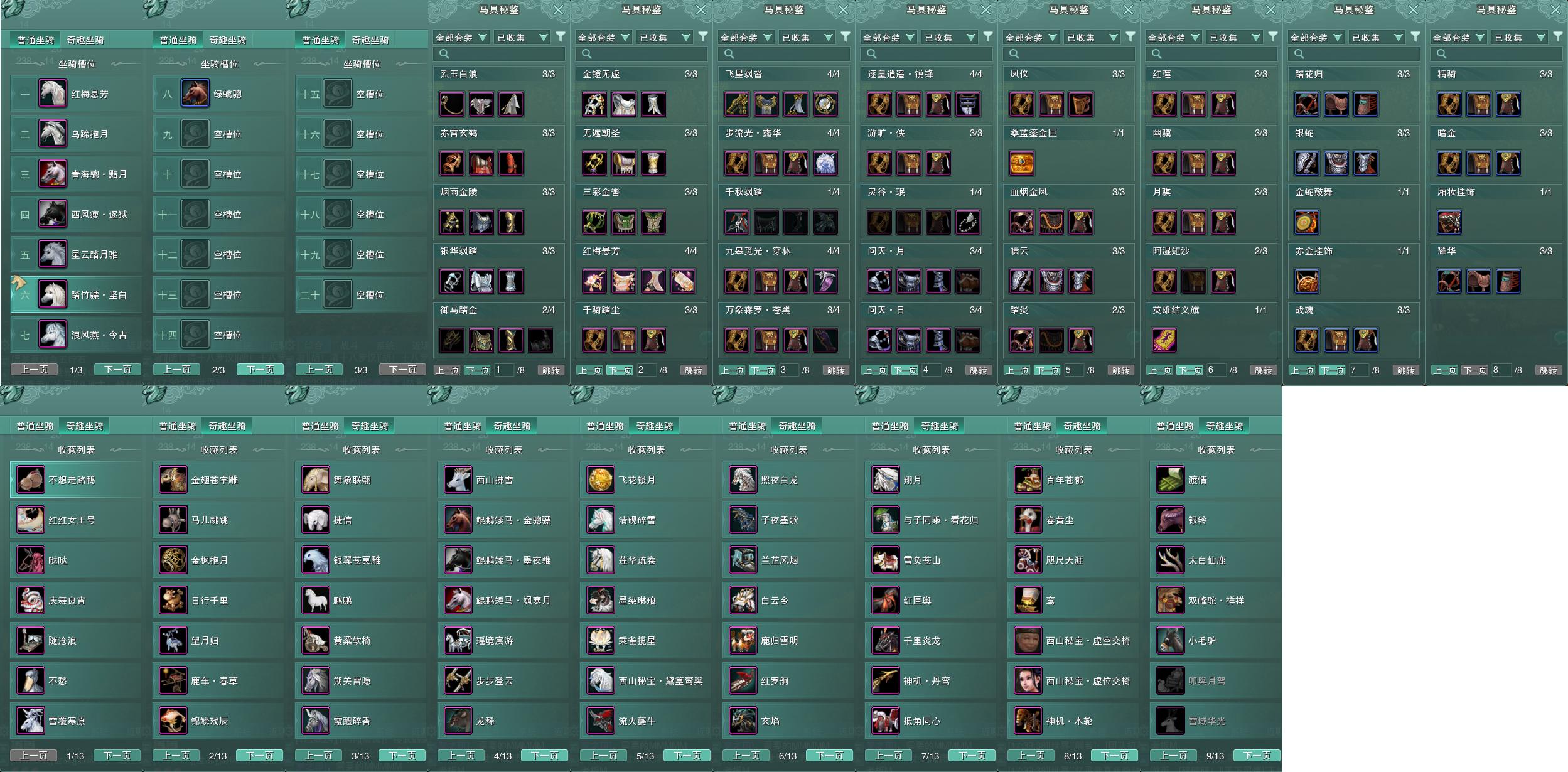
Task: Click 上一页 button in page 8/13 panel
Action: click(1031, 756)
